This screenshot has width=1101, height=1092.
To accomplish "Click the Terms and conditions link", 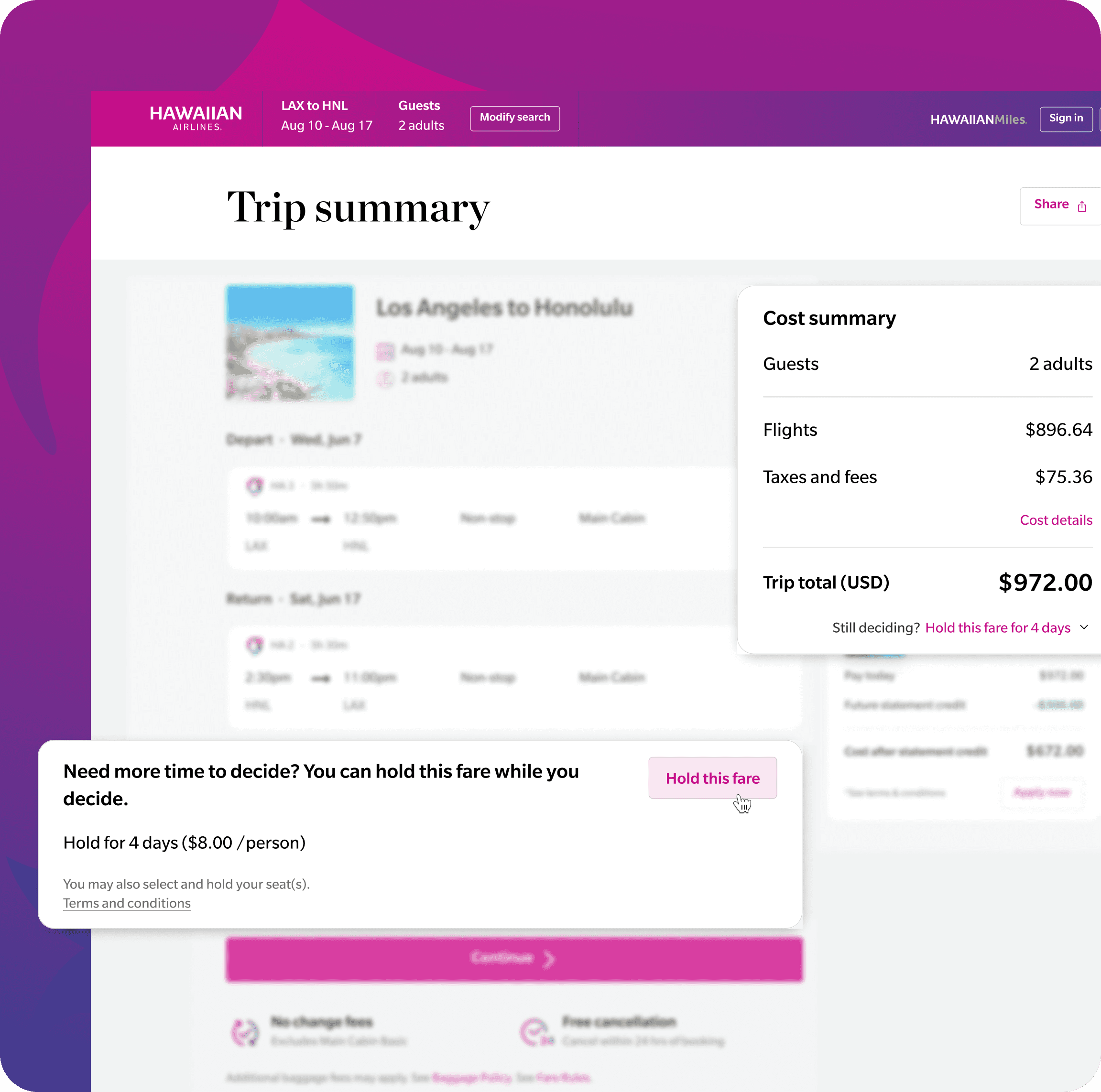I will [127, 903].
